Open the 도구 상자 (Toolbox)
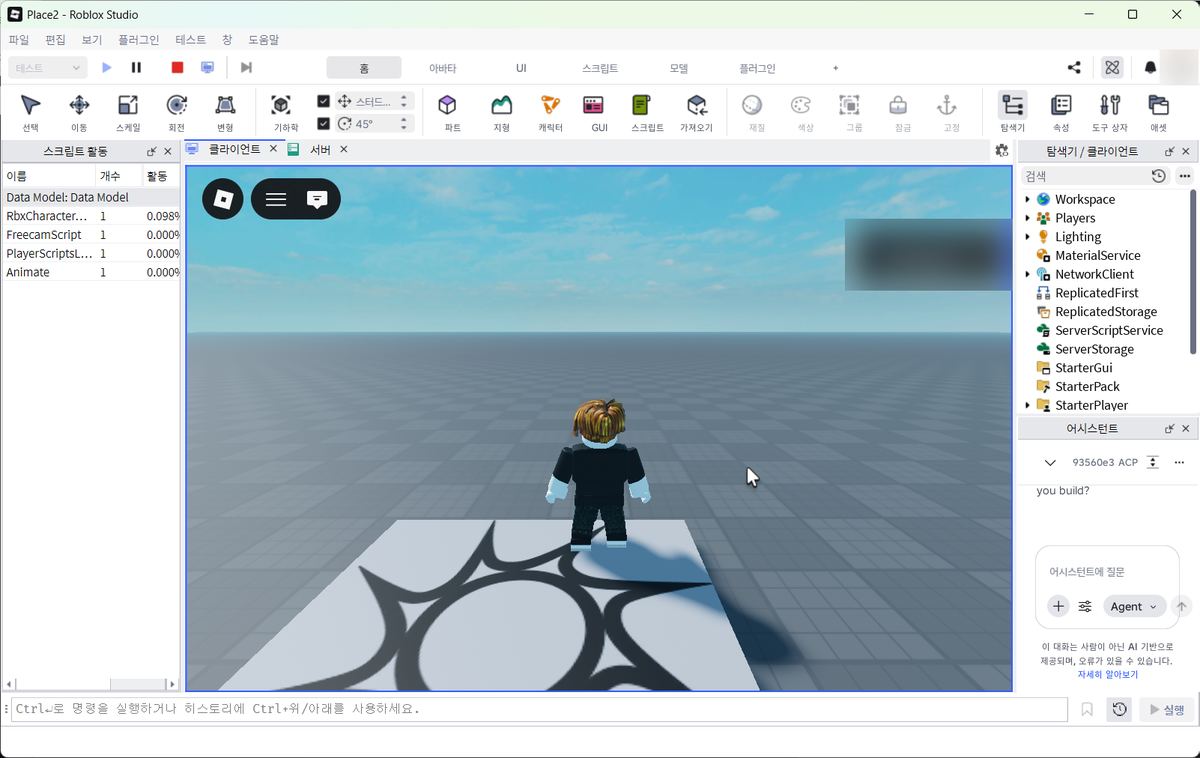This screenshot has height=758, width=1200. click(x=1109, y=112)
